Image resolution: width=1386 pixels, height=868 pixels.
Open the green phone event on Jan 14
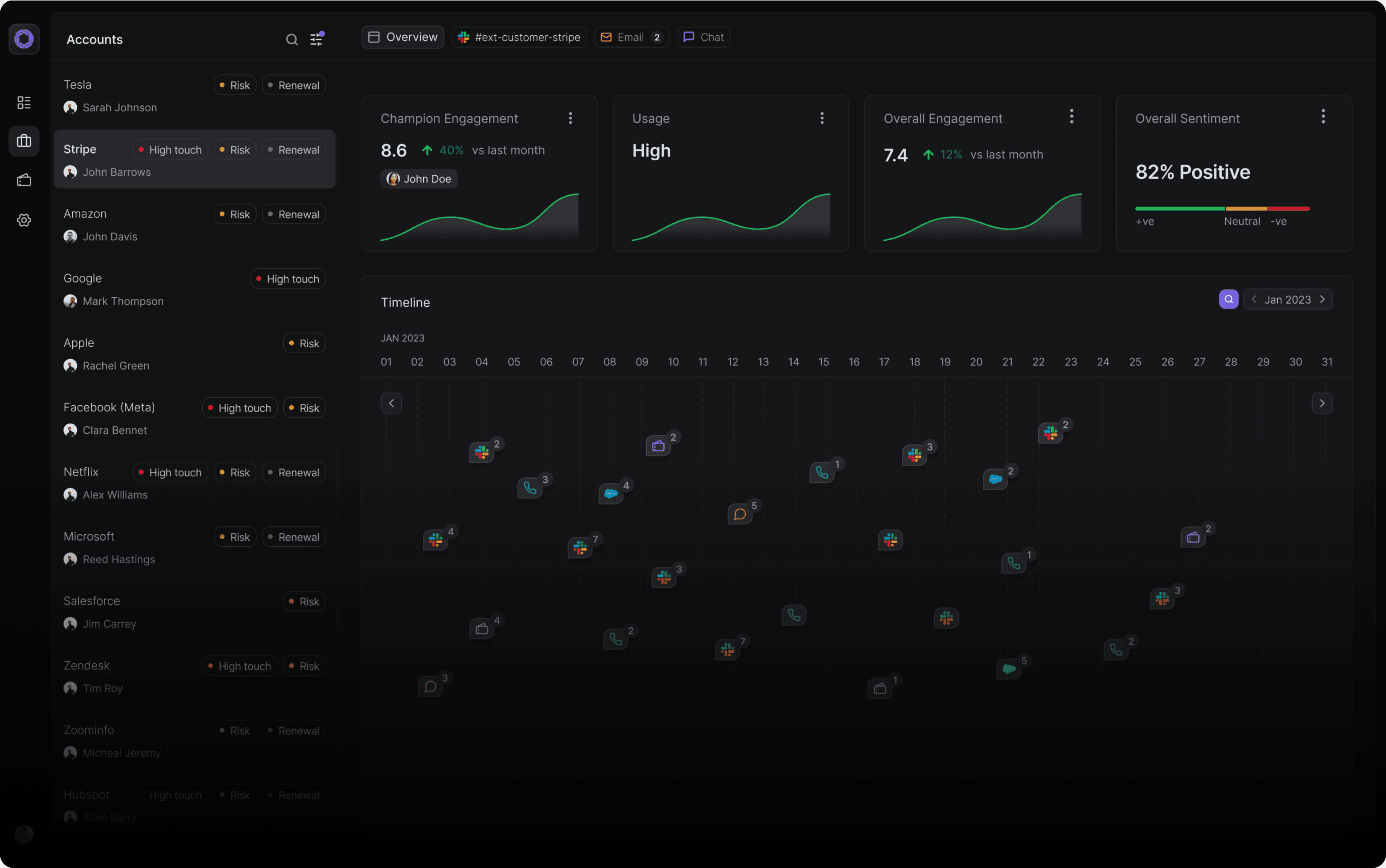click(794, 616)
